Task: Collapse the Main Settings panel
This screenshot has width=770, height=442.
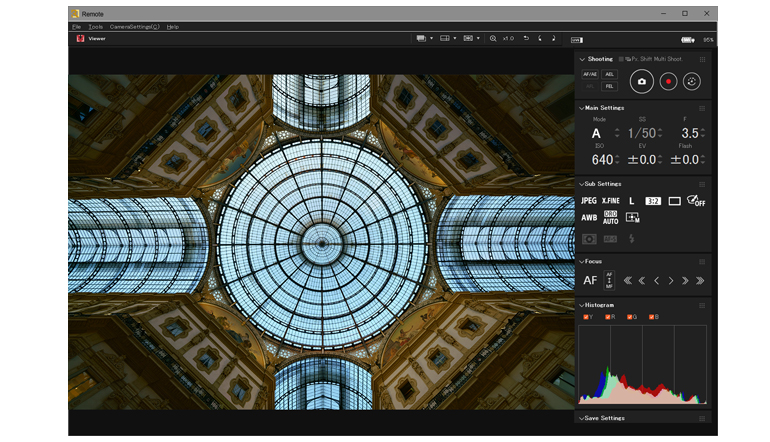Action: point(581,108)
